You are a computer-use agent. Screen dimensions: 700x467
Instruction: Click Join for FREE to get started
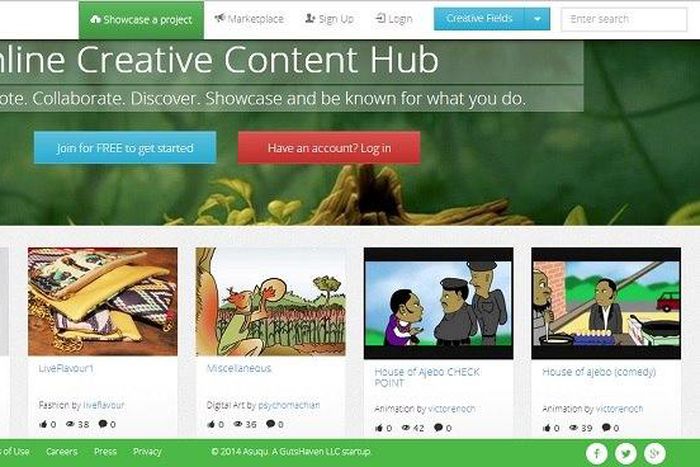point(125,148)
